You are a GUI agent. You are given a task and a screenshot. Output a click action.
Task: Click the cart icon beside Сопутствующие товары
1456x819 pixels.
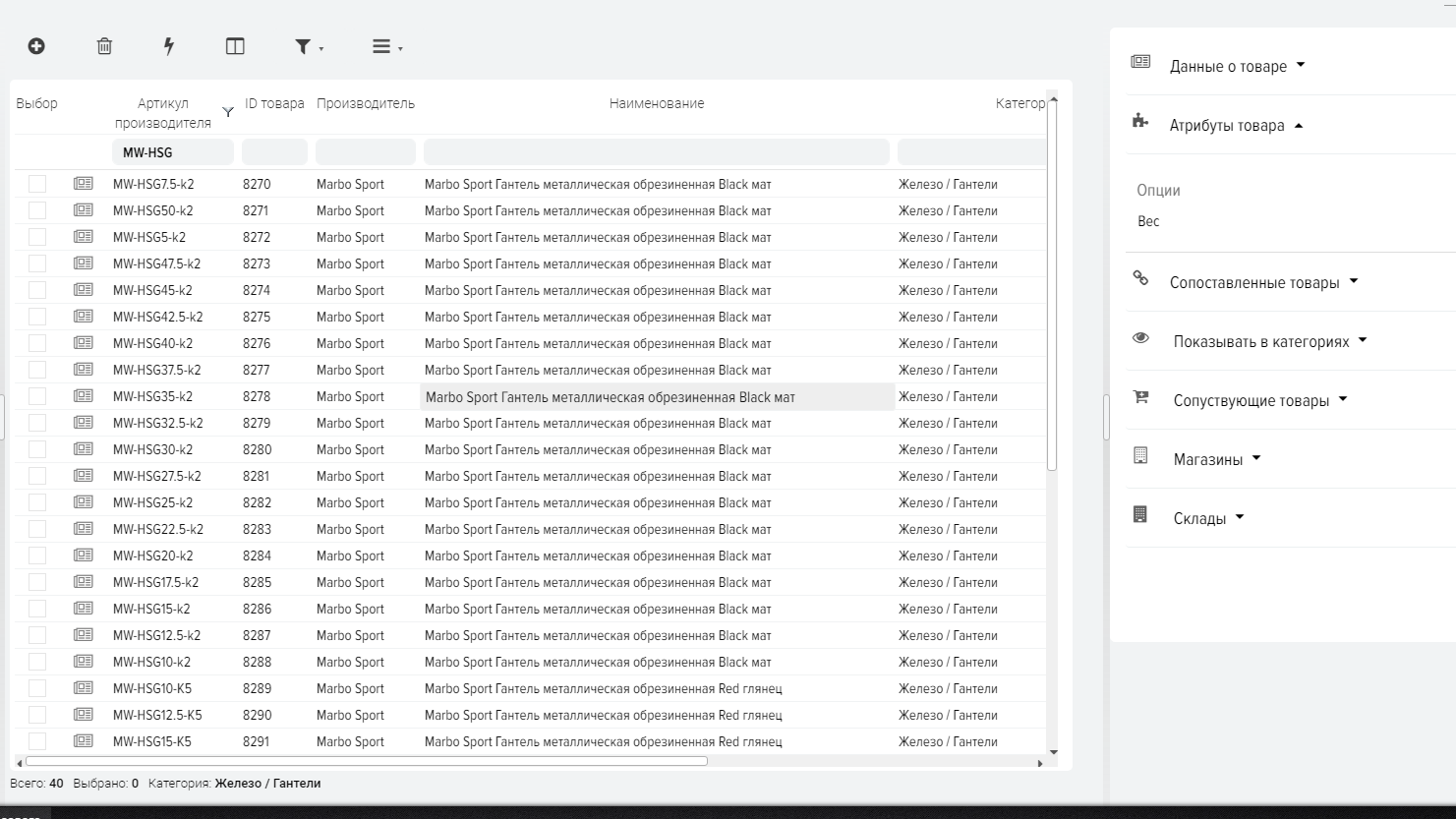1140,397
